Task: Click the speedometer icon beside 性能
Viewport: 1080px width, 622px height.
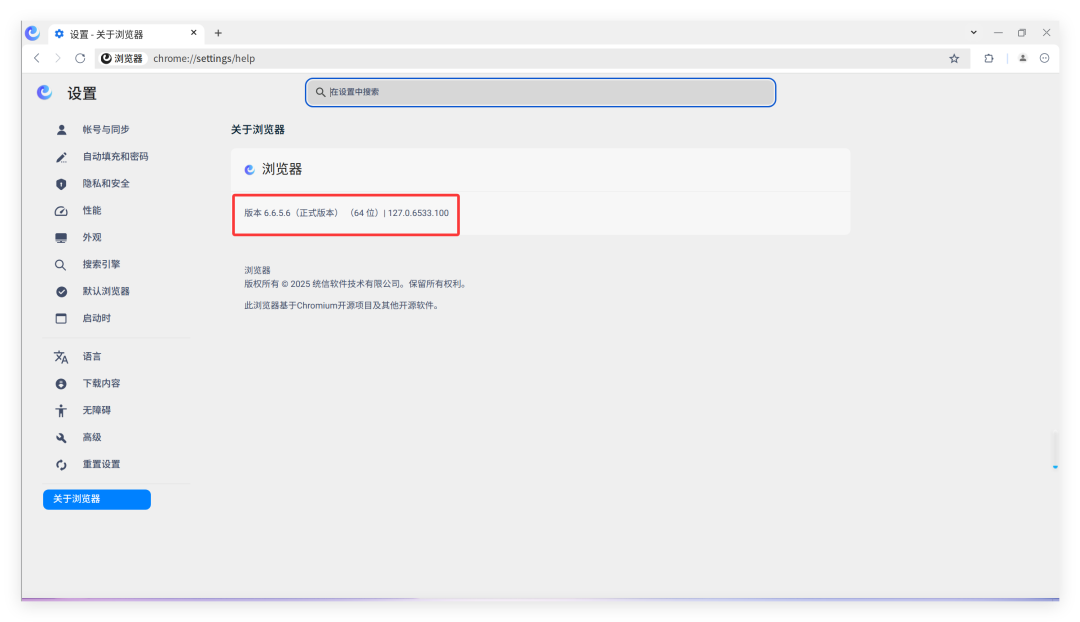Action: coord(61,211)
